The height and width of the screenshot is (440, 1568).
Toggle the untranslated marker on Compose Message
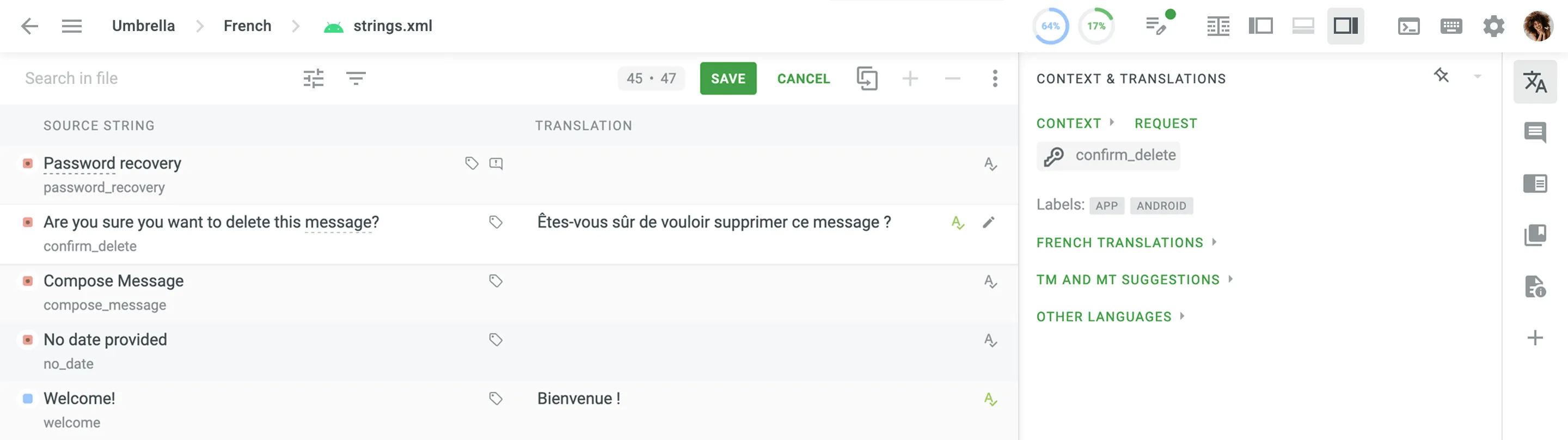(27, 282)
